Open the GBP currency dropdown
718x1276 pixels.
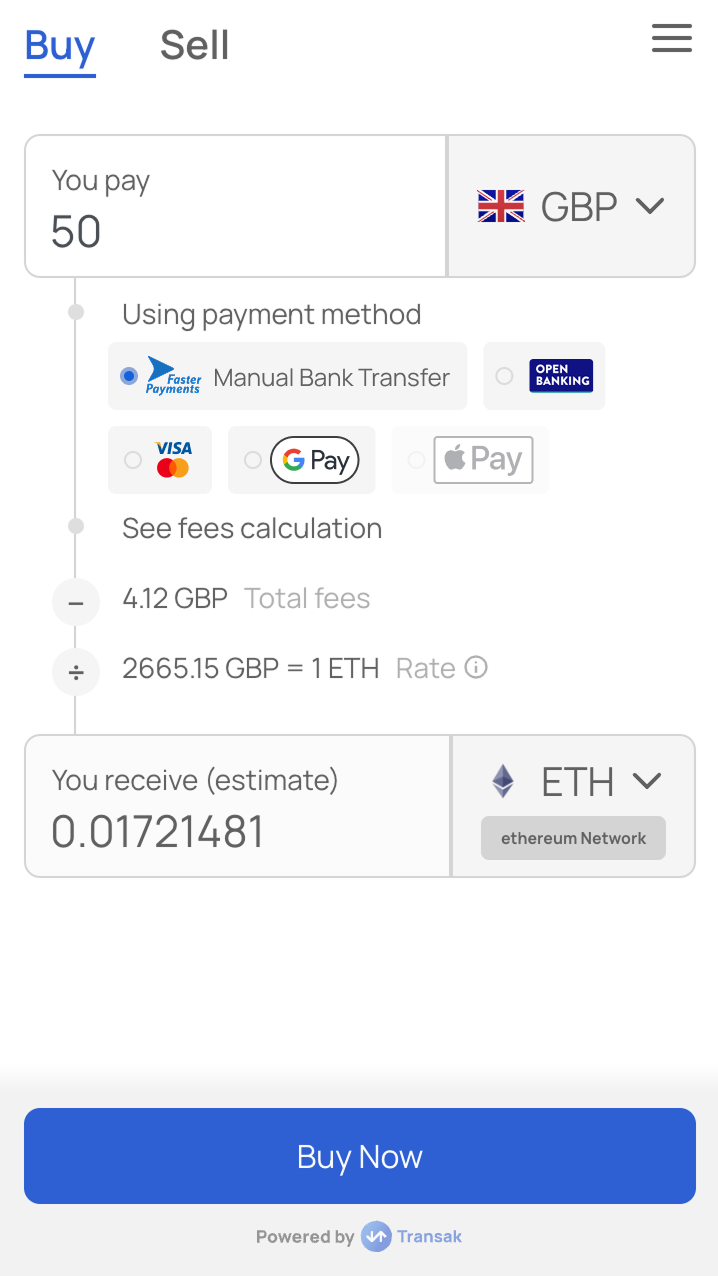571,206
